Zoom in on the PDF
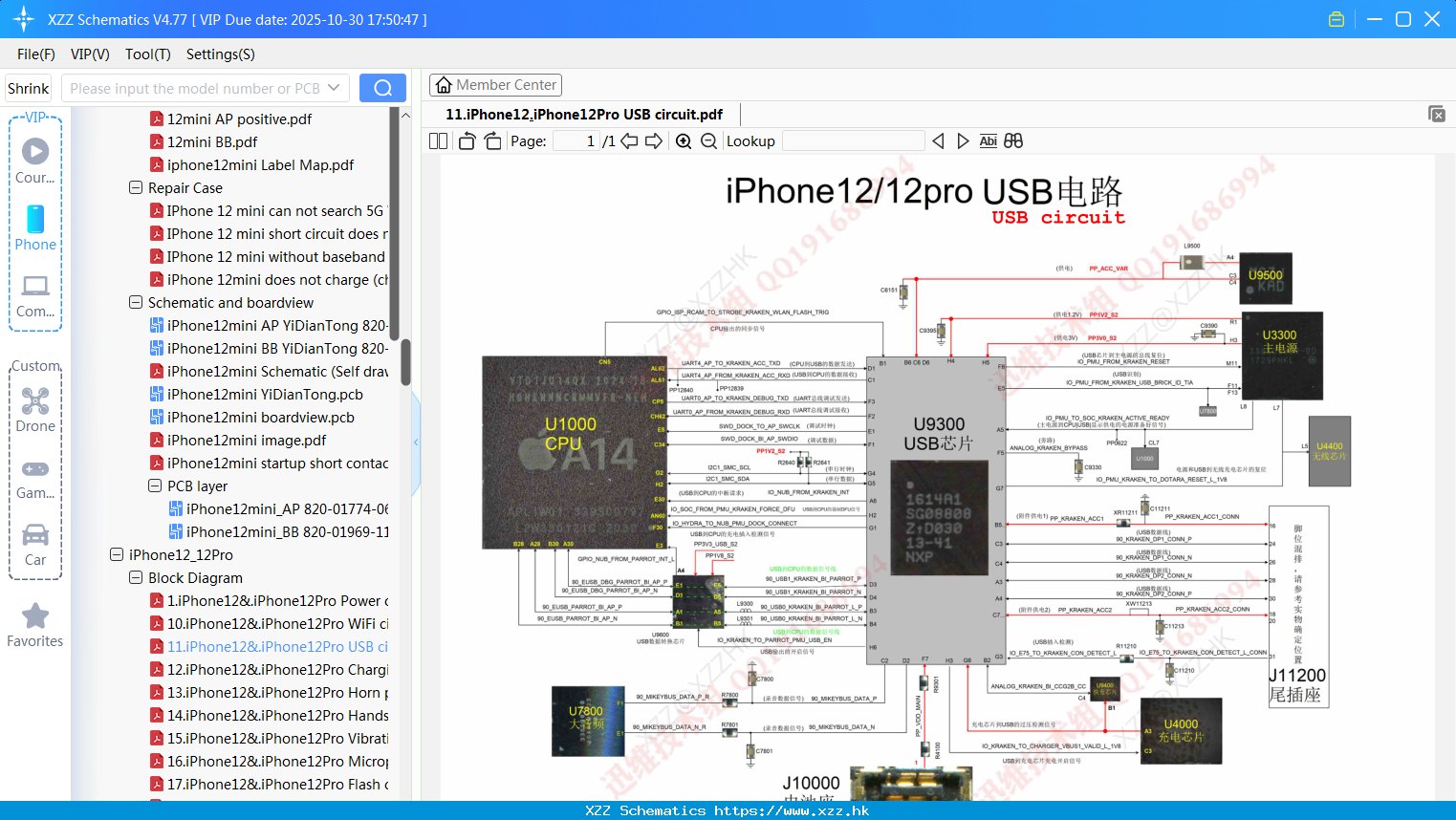This screenshot has width=1456, height=820. coord(684,140)
